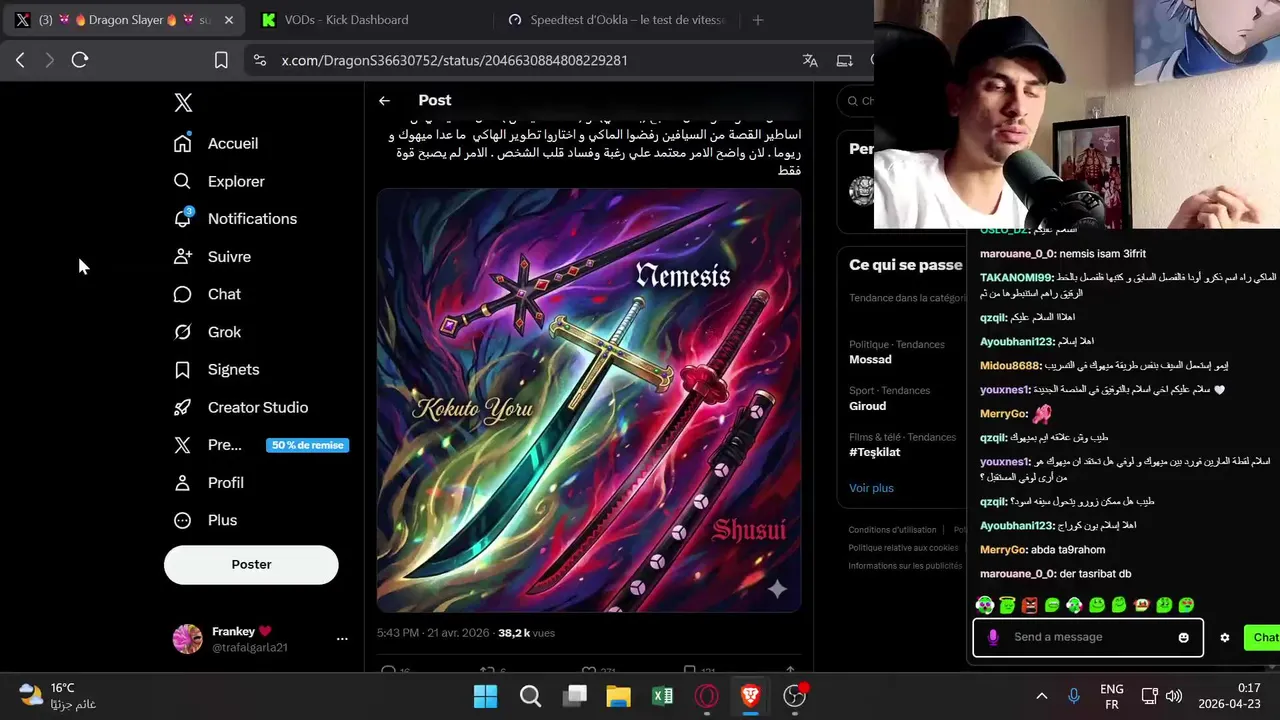Screen dimensions: 1280x720
Task: Open the emoji picker in chat box
Action: pyautogui.click(x=1184, y=637)
